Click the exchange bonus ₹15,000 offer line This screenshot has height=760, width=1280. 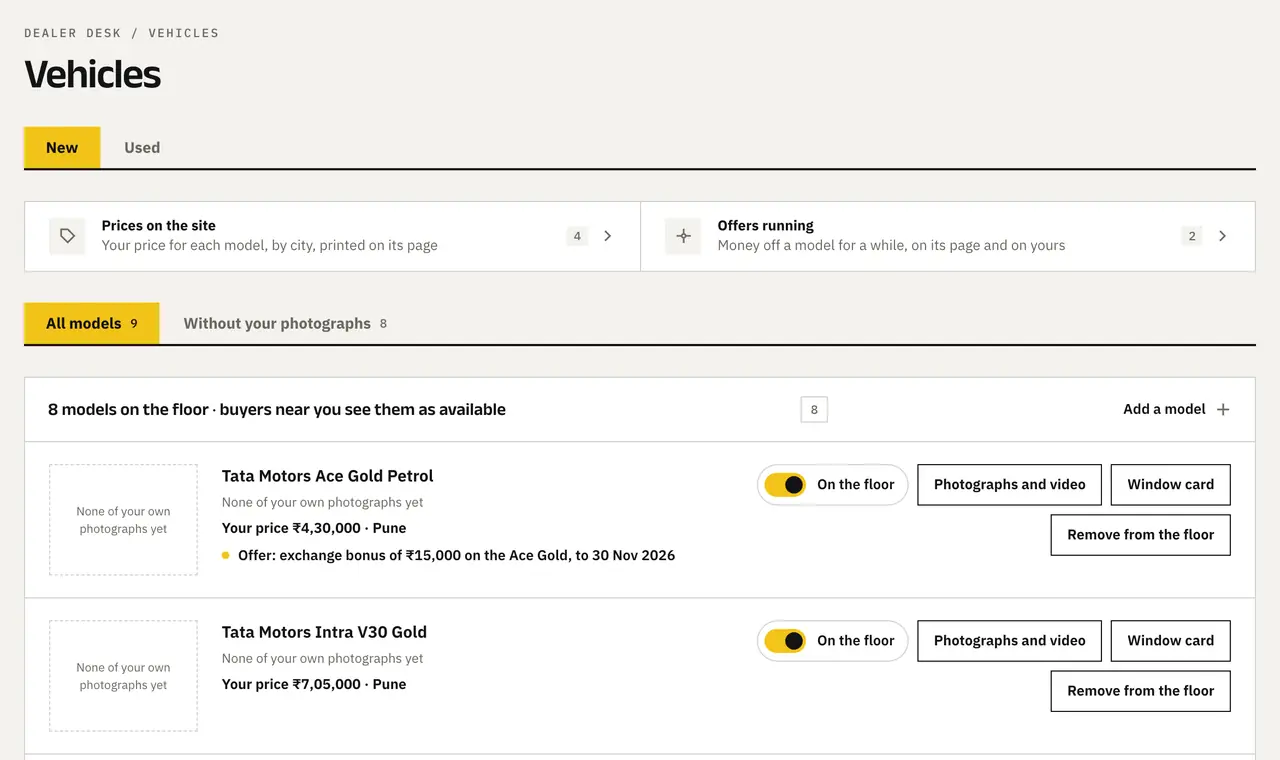[x=448, y=555]
